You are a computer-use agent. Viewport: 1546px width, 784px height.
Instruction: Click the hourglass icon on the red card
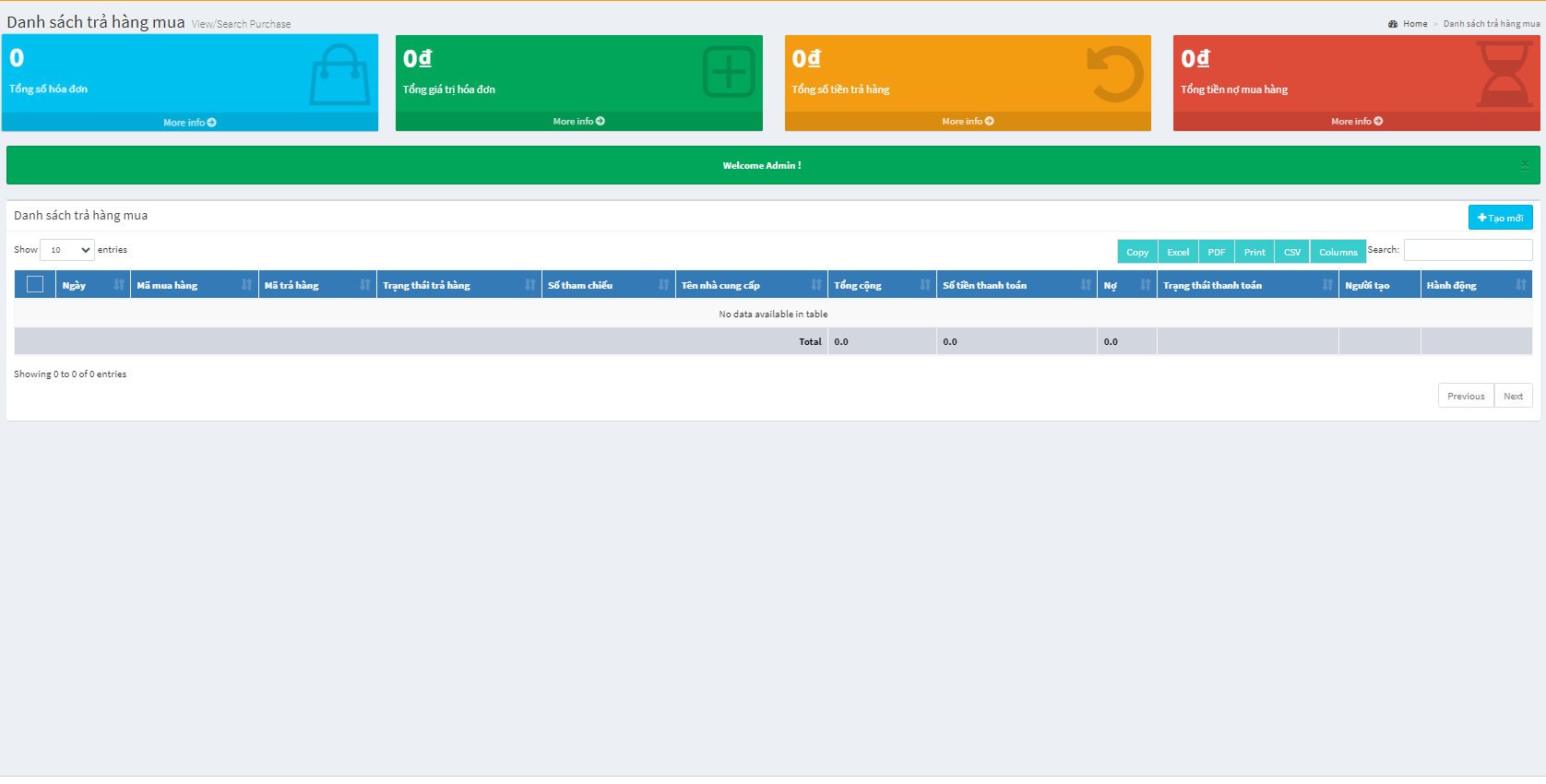[1505, 74]
